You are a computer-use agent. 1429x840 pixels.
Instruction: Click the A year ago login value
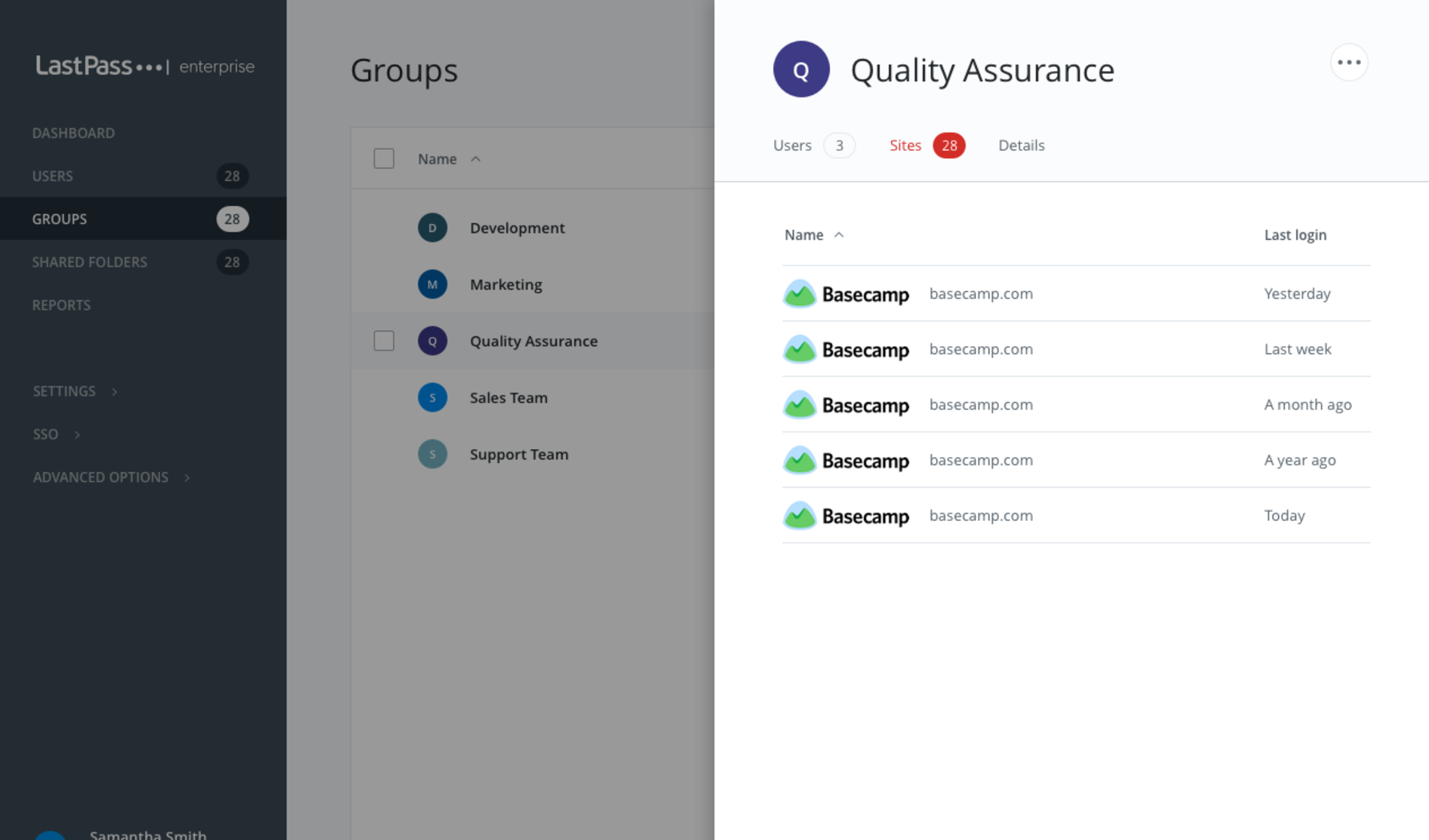1300,460
